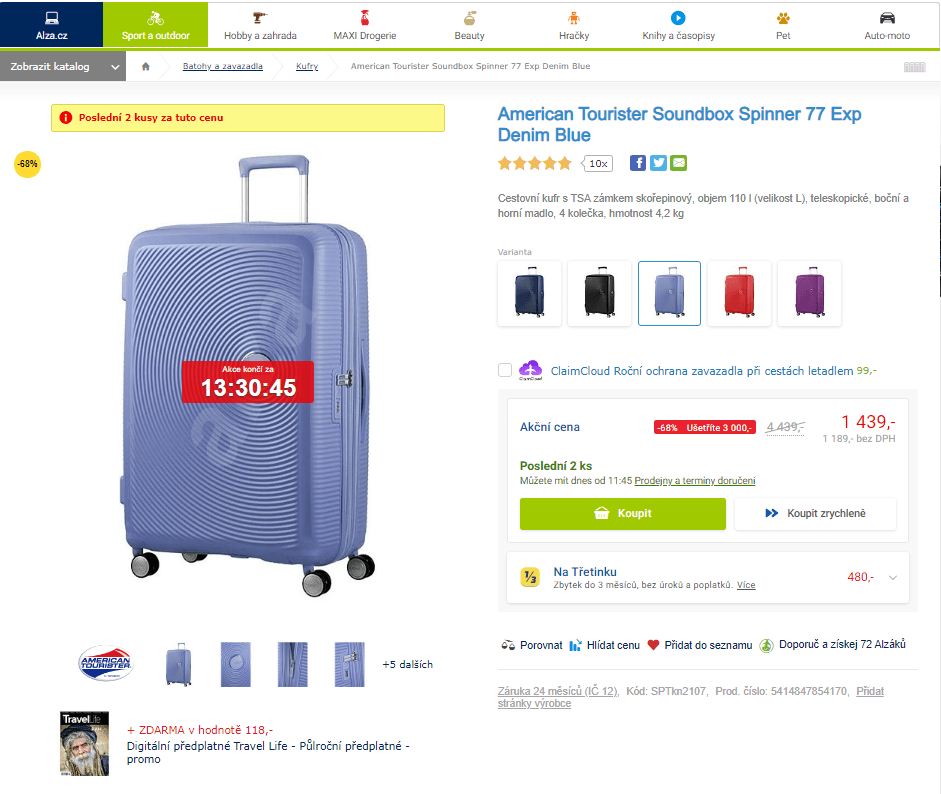Share the product on Facebook
The width and height of the screenshot is (941, 794).
[638, 162]
